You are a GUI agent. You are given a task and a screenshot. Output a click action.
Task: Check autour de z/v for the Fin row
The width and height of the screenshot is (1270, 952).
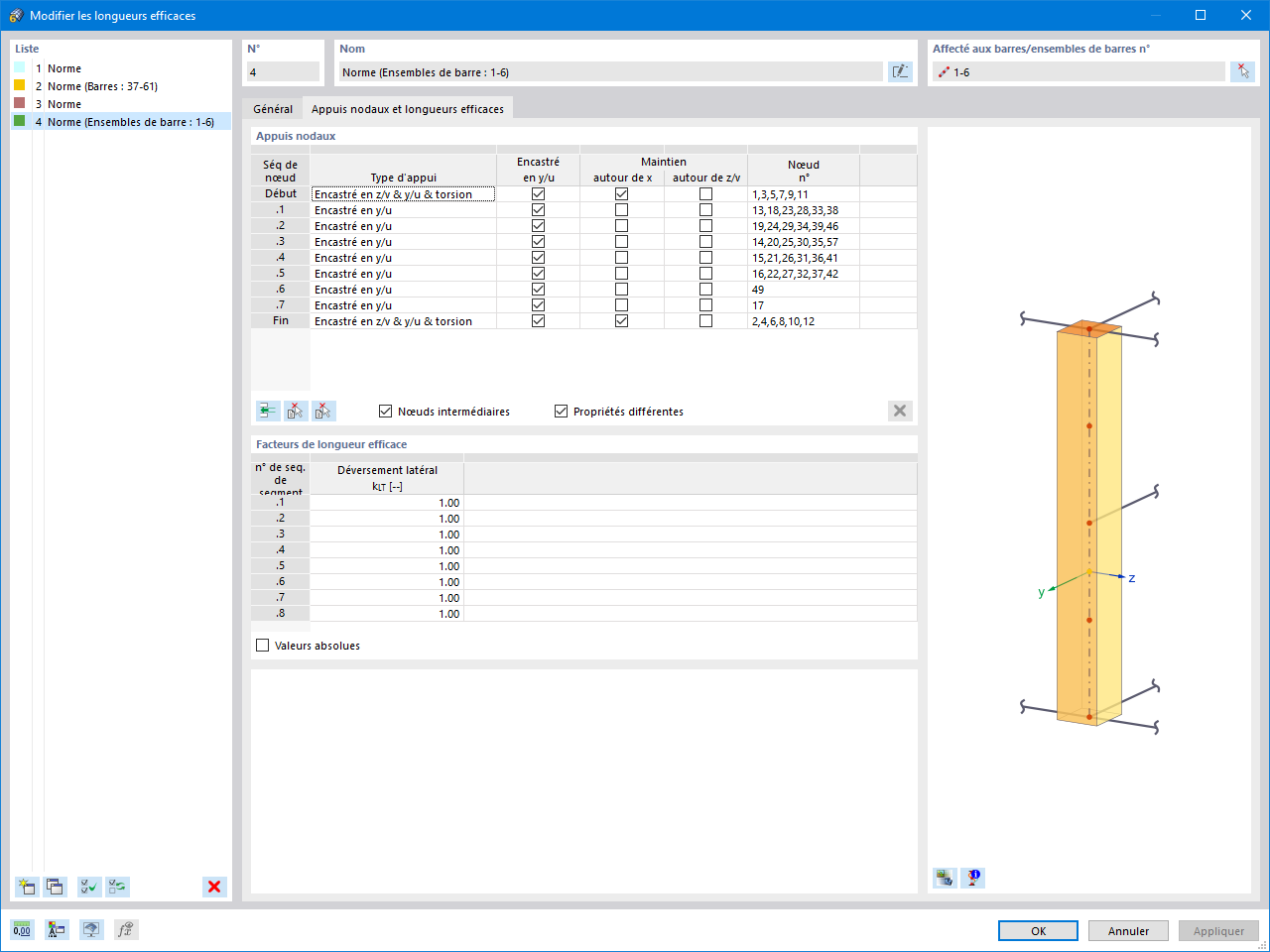705,321
